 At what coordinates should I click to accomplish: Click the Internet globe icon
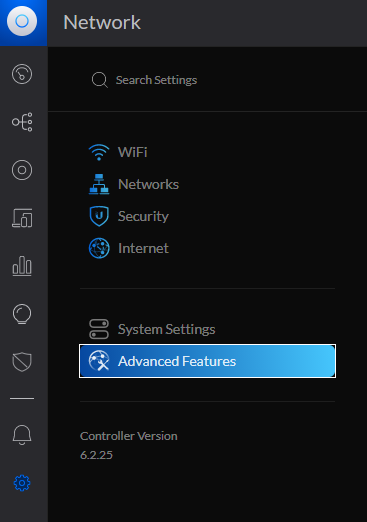tap(99, 248)
